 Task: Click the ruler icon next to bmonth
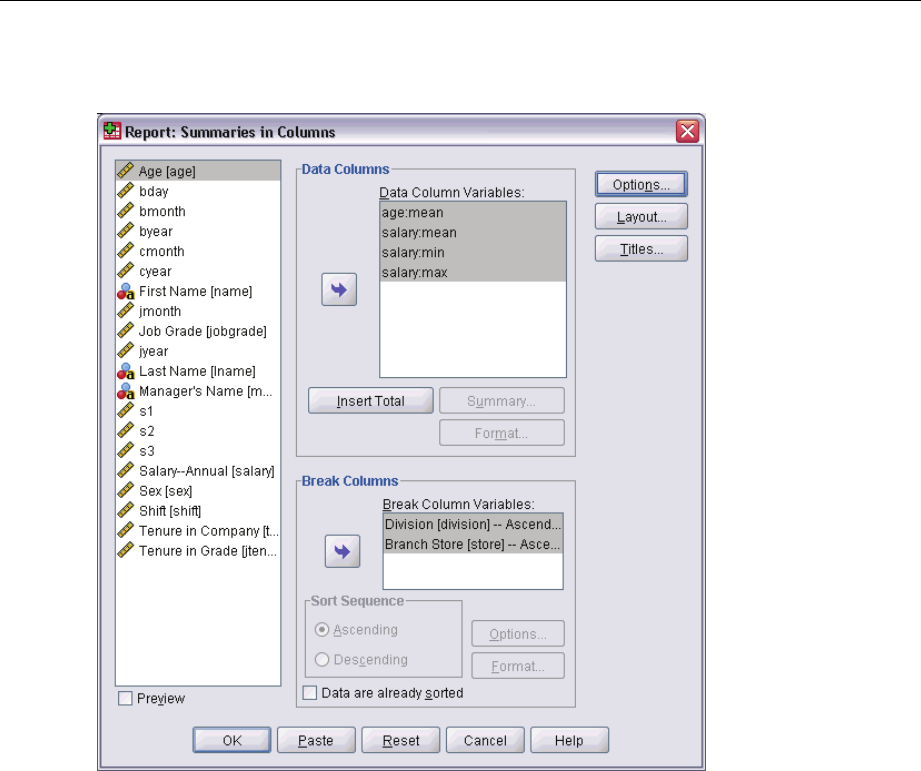[x=126, y=210]
